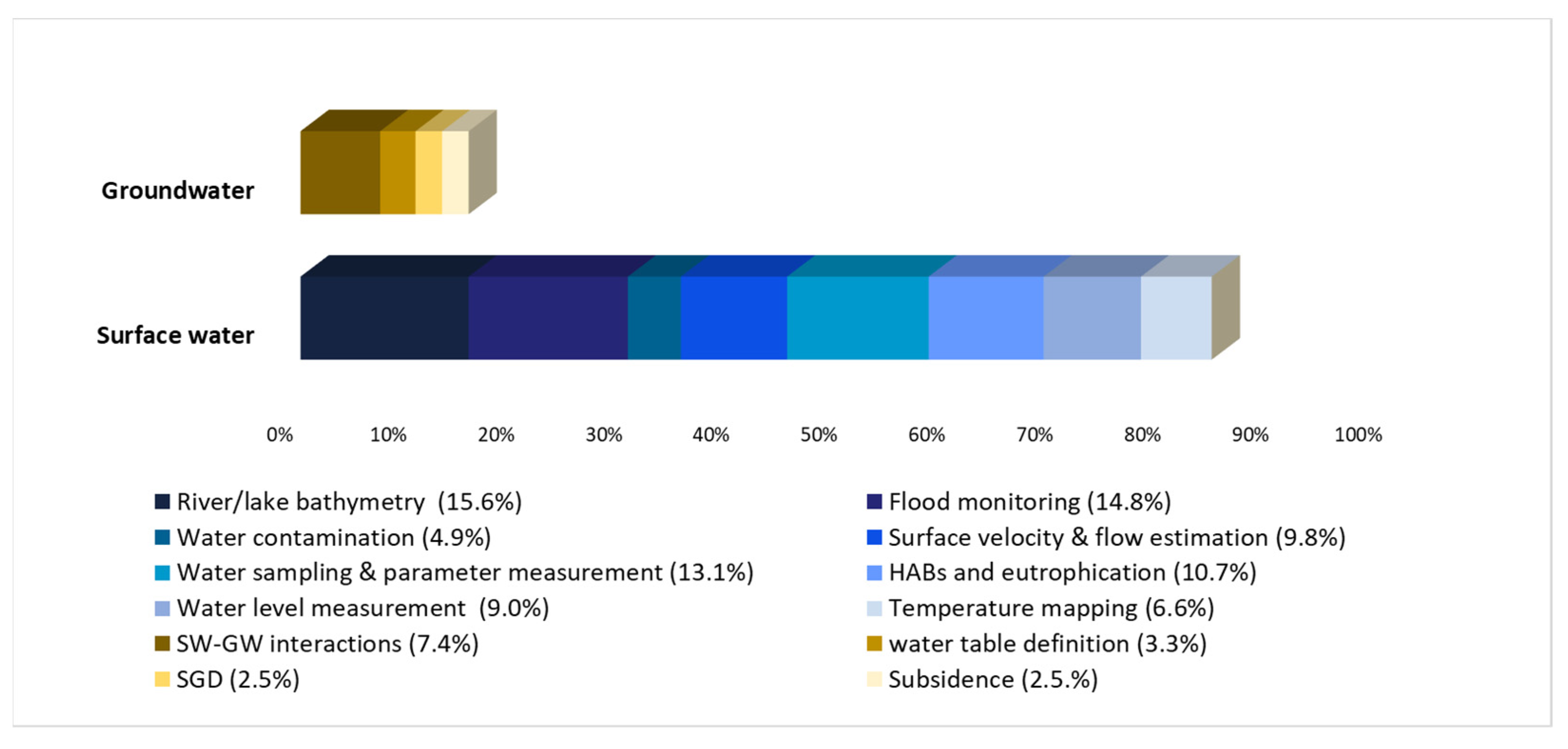
Task: Select the Water contamination legend swatch
Action: tap(162, 538)
